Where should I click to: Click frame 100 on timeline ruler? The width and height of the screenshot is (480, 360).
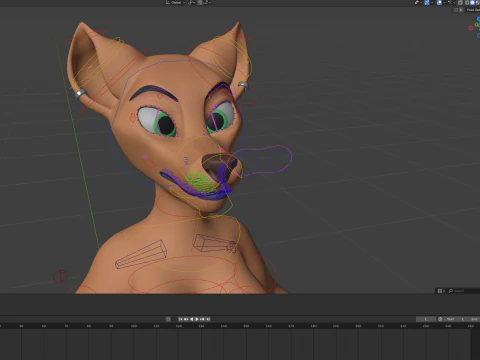[134, 326]
